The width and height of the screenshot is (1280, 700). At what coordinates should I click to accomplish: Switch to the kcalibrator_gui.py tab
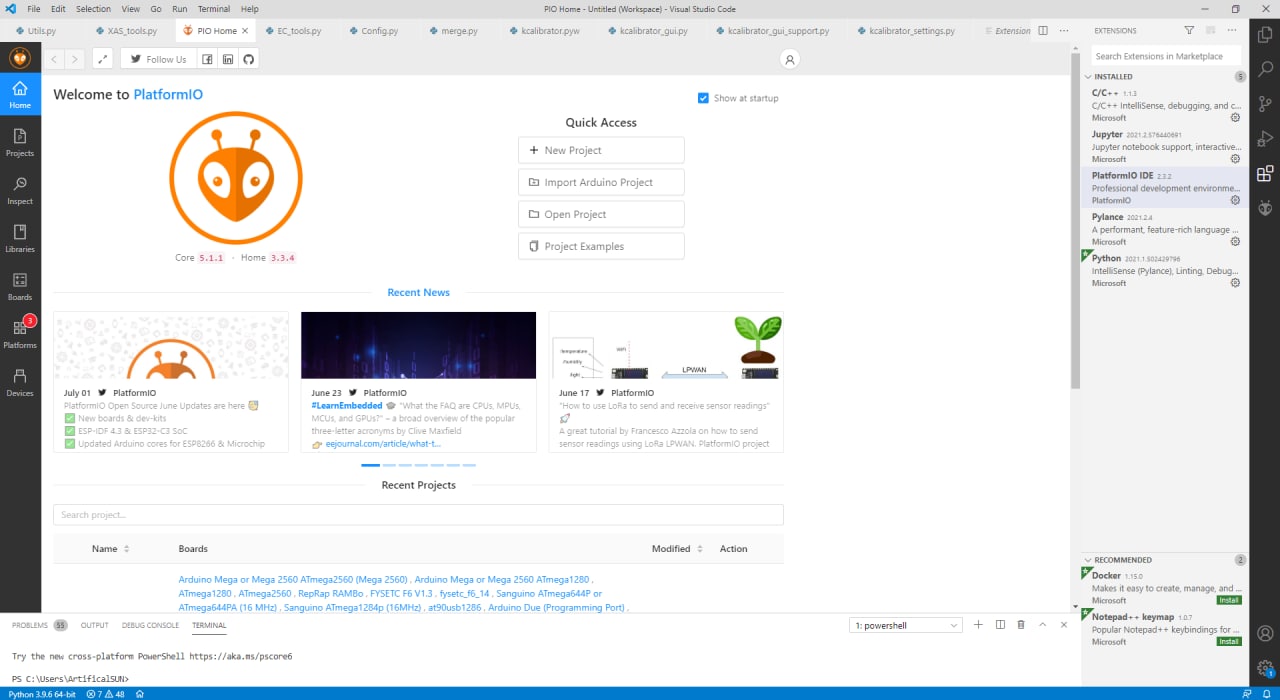[653, 31]
